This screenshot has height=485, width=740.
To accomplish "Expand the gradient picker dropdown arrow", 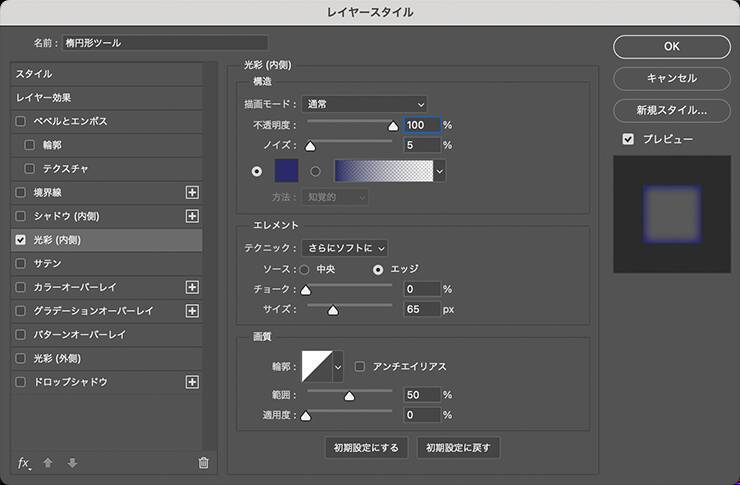I will pos(440,171).
